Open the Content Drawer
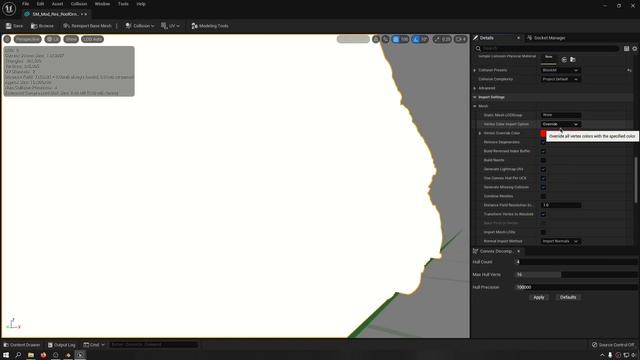Screen dimensions: 640x360 coord(22,345)
